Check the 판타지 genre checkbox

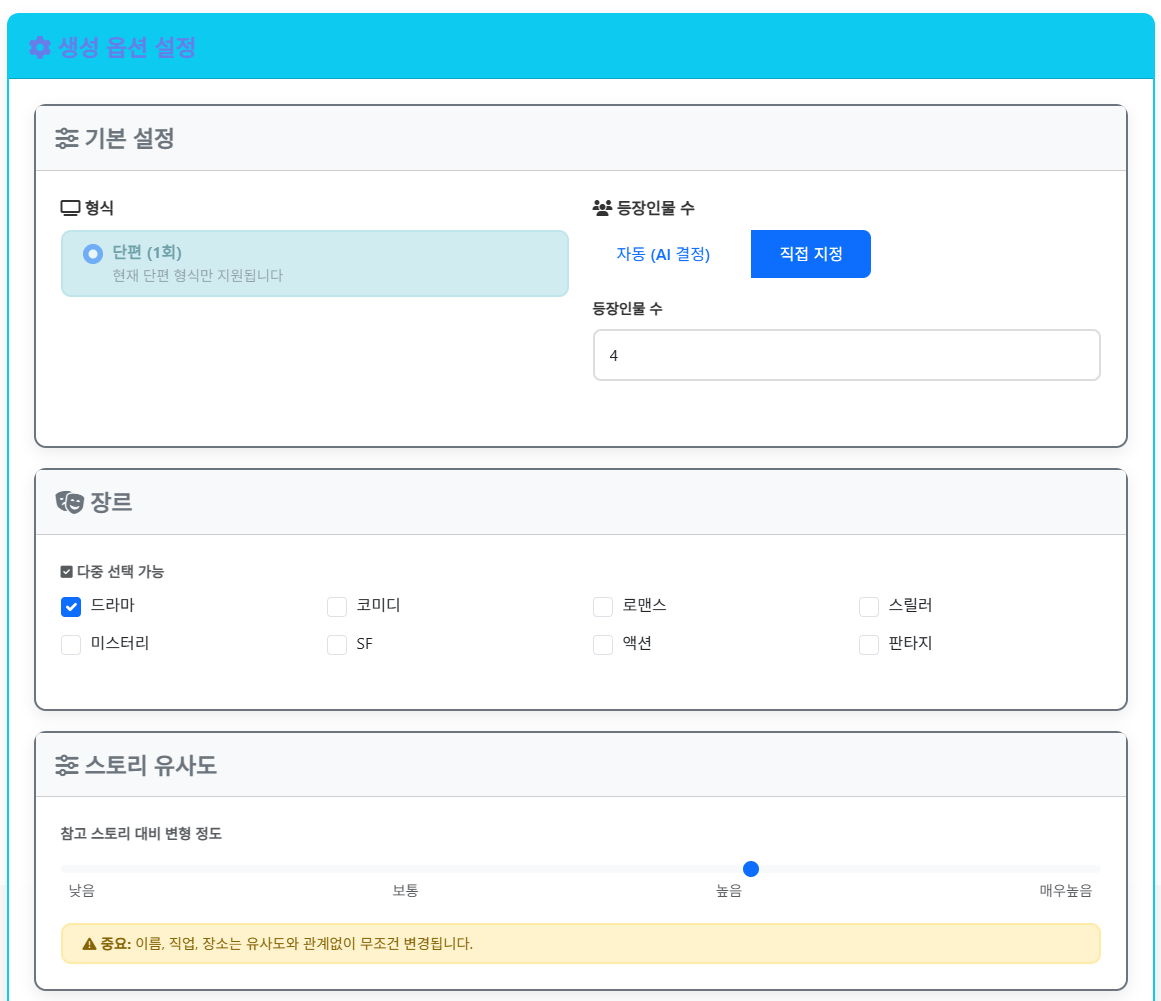click(x=869, y=644)
